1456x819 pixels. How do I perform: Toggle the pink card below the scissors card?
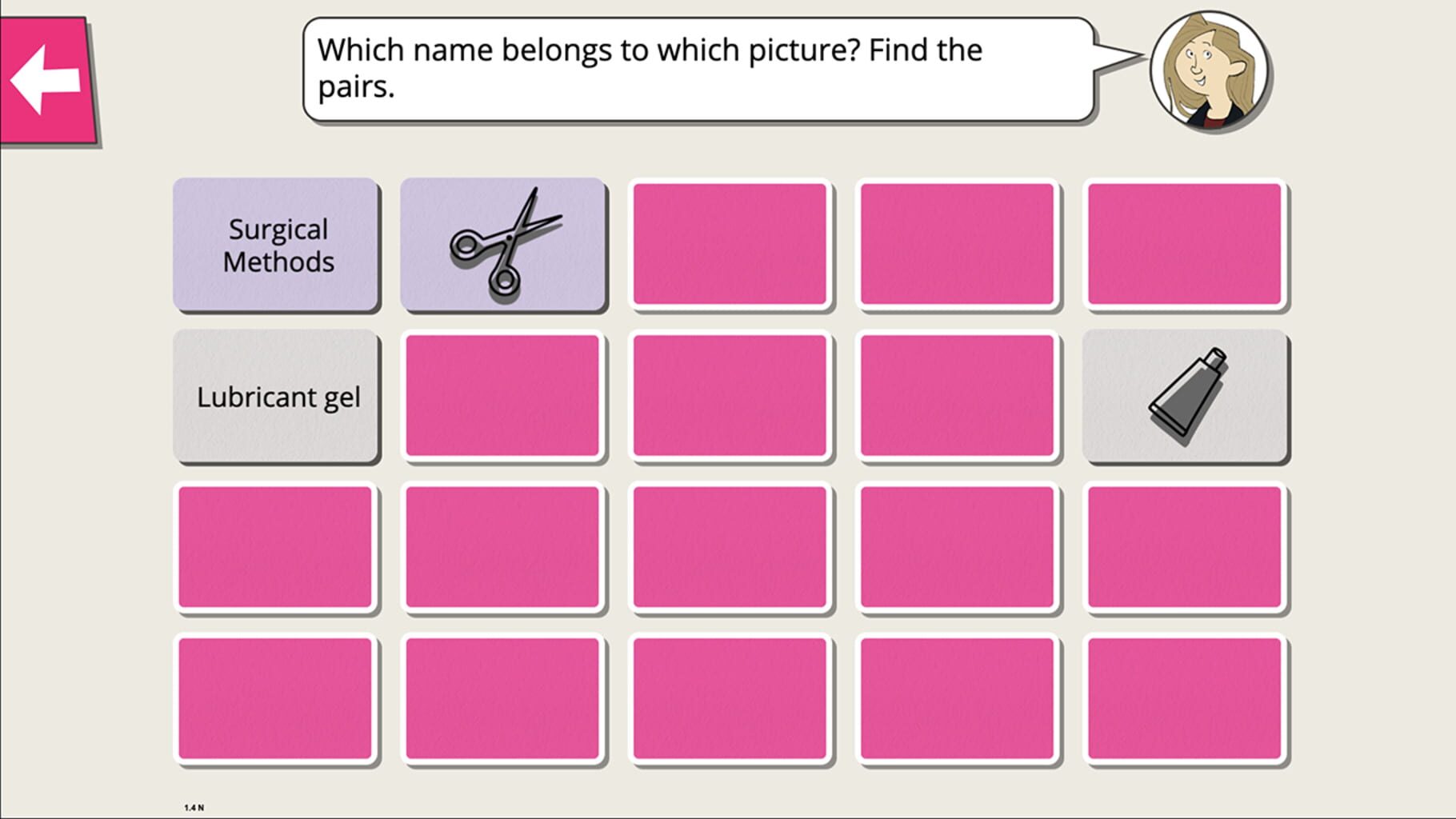point(502,396)
